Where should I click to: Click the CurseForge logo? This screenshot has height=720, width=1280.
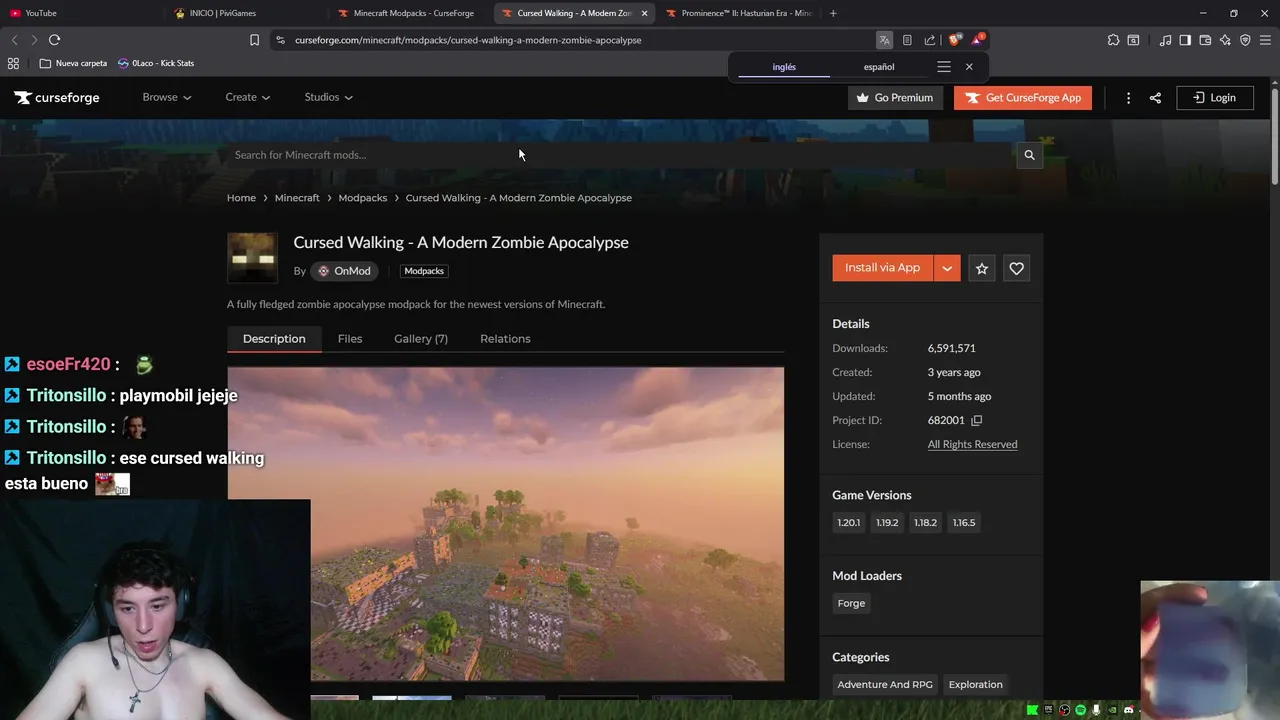pyautogui.click(x=57, y=97)
